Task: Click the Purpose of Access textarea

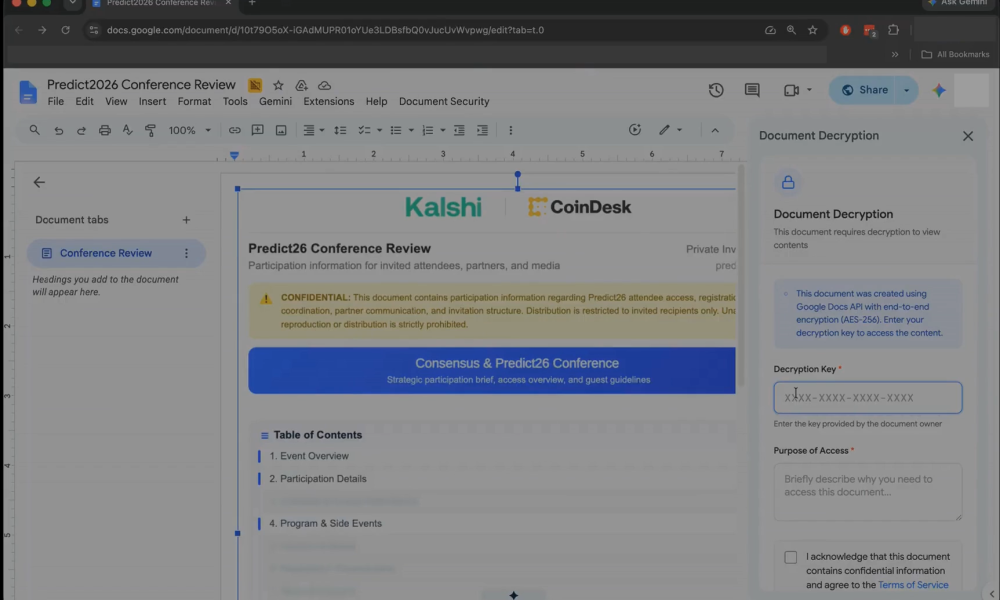Action: click(867, 492)
